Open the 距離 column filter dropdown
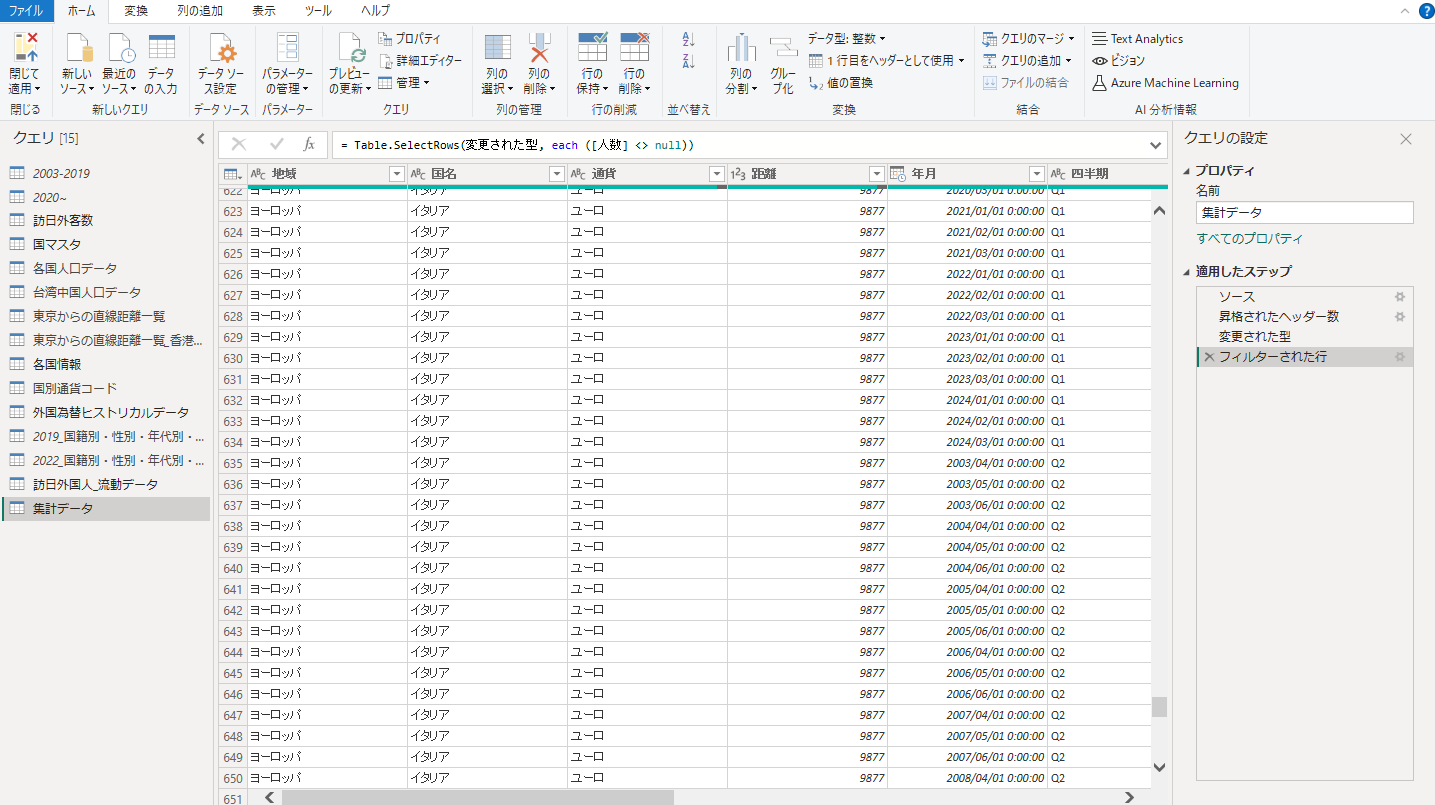The width and height of the screenshot is (1435, 805). [x=877, y=174]
